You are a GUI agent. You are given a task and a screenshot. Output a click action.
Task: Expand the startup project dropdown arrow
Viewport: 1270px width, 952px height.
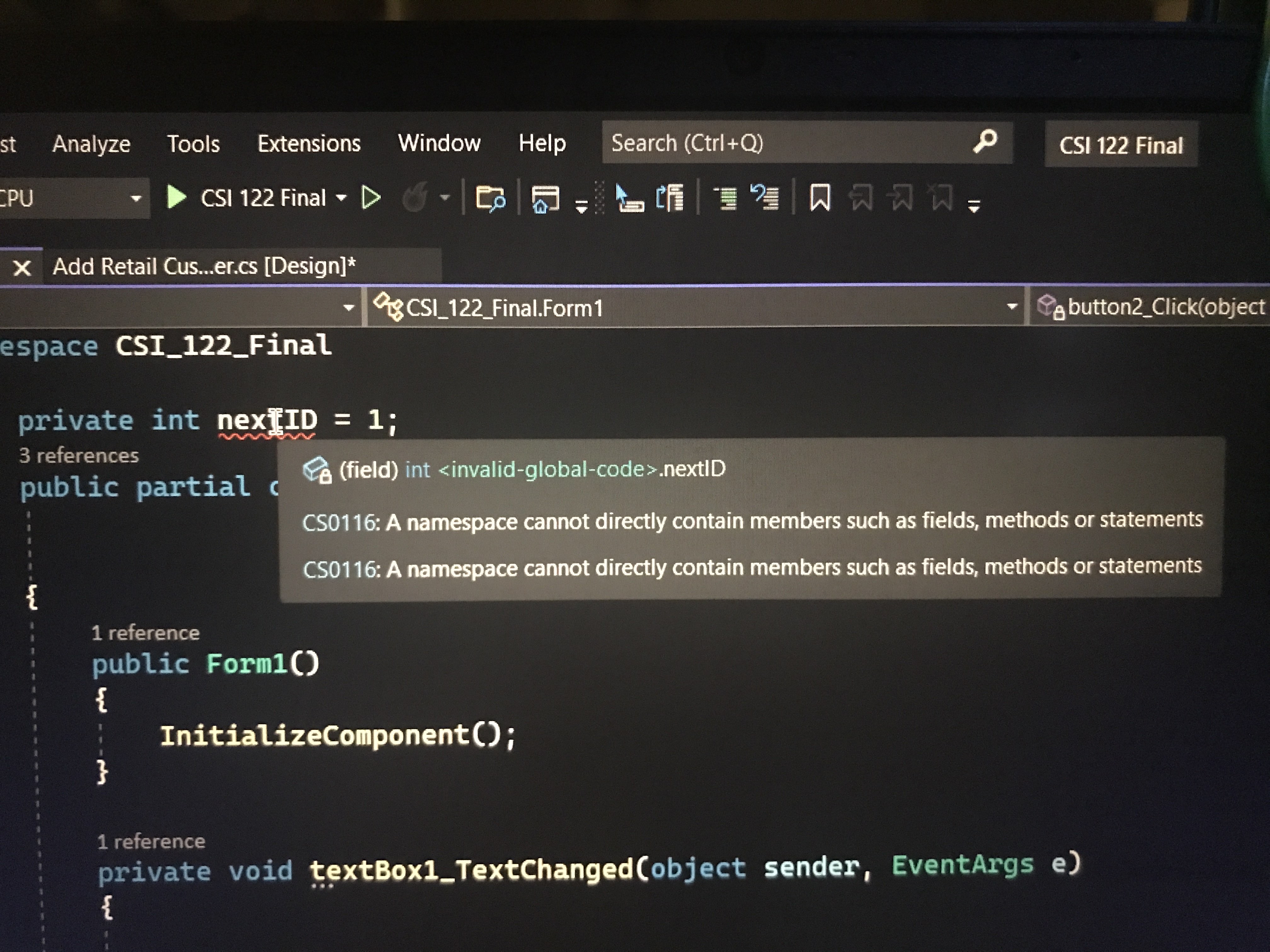point(341,198)
